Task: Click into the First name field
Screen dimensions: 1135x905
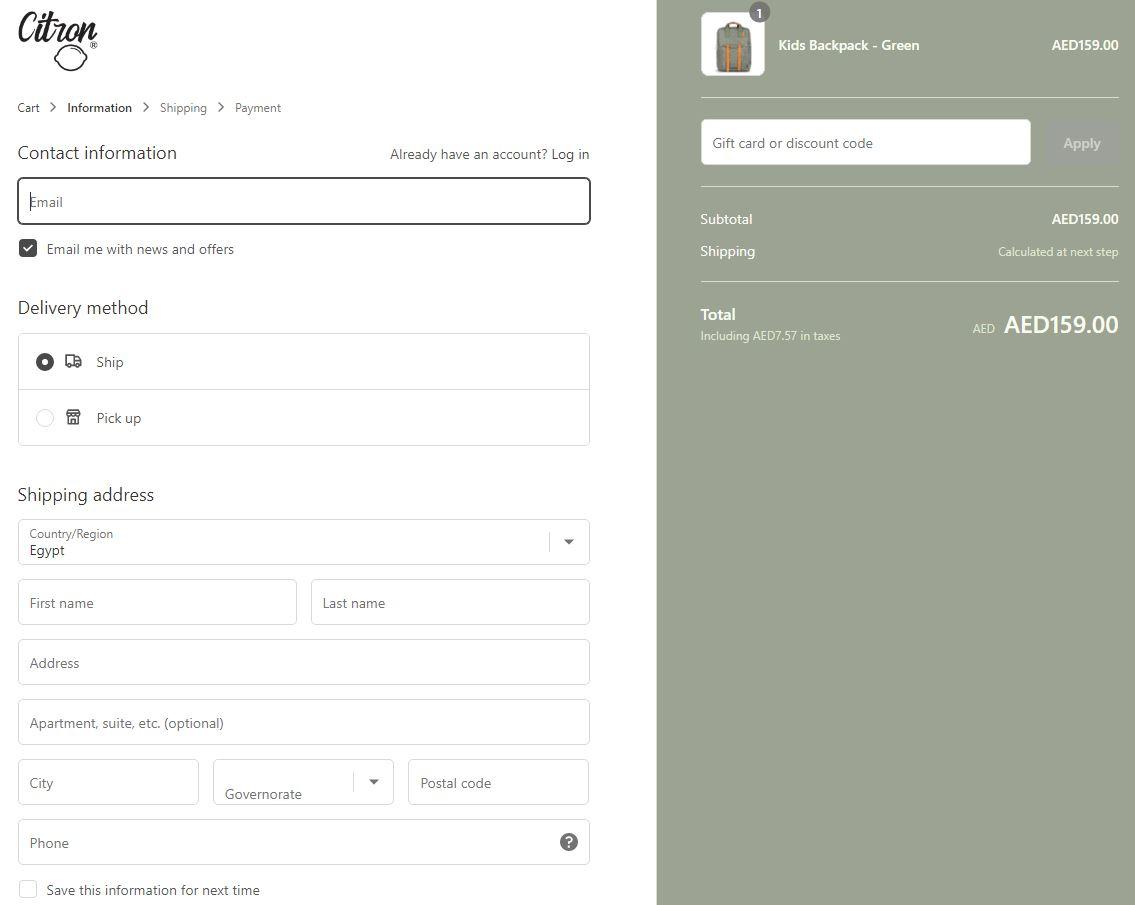Action: pos(157,602)
